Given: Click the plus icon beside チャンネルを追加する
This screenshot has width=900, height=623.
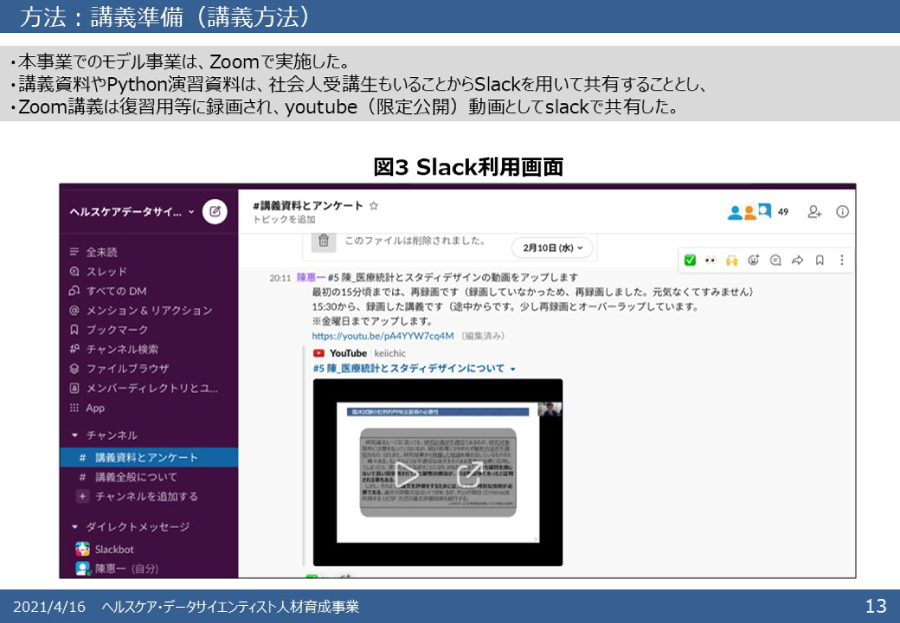Looking at the screenshot, I should point(83,496).
